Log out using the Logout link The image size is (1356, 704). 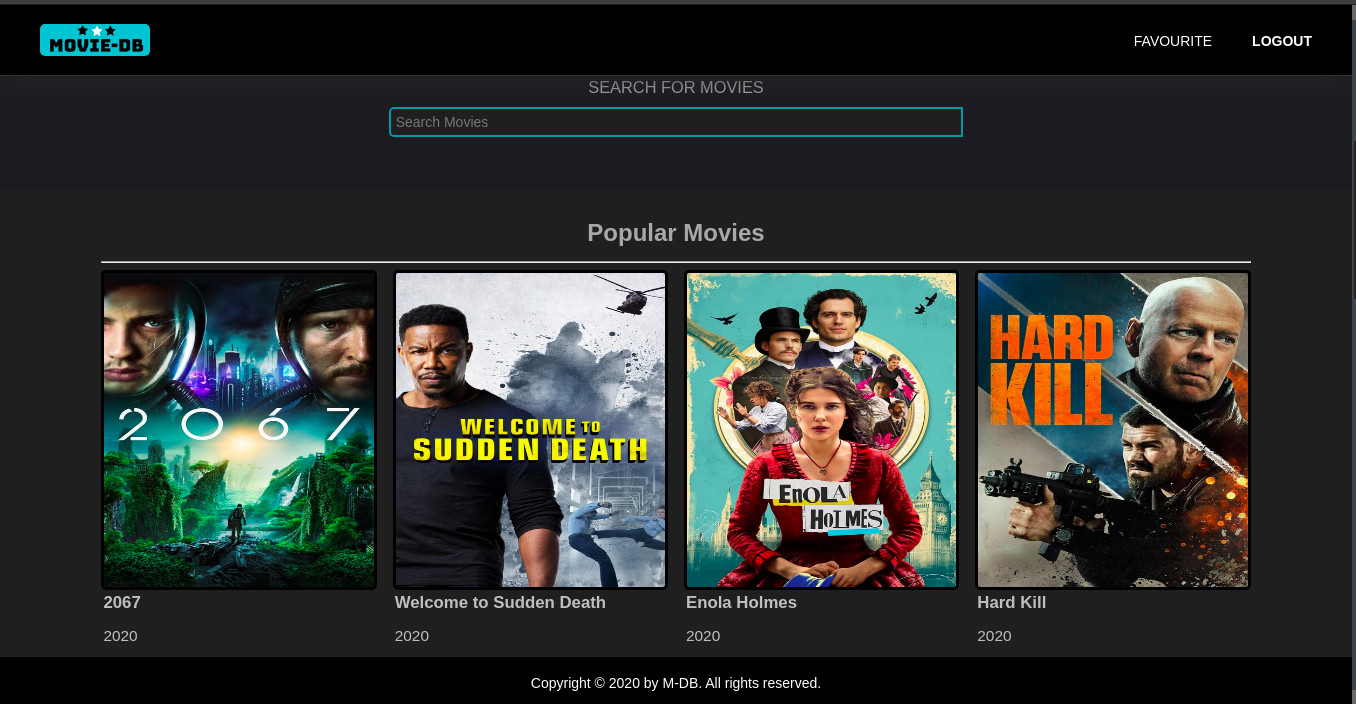tap(1281, 41)
